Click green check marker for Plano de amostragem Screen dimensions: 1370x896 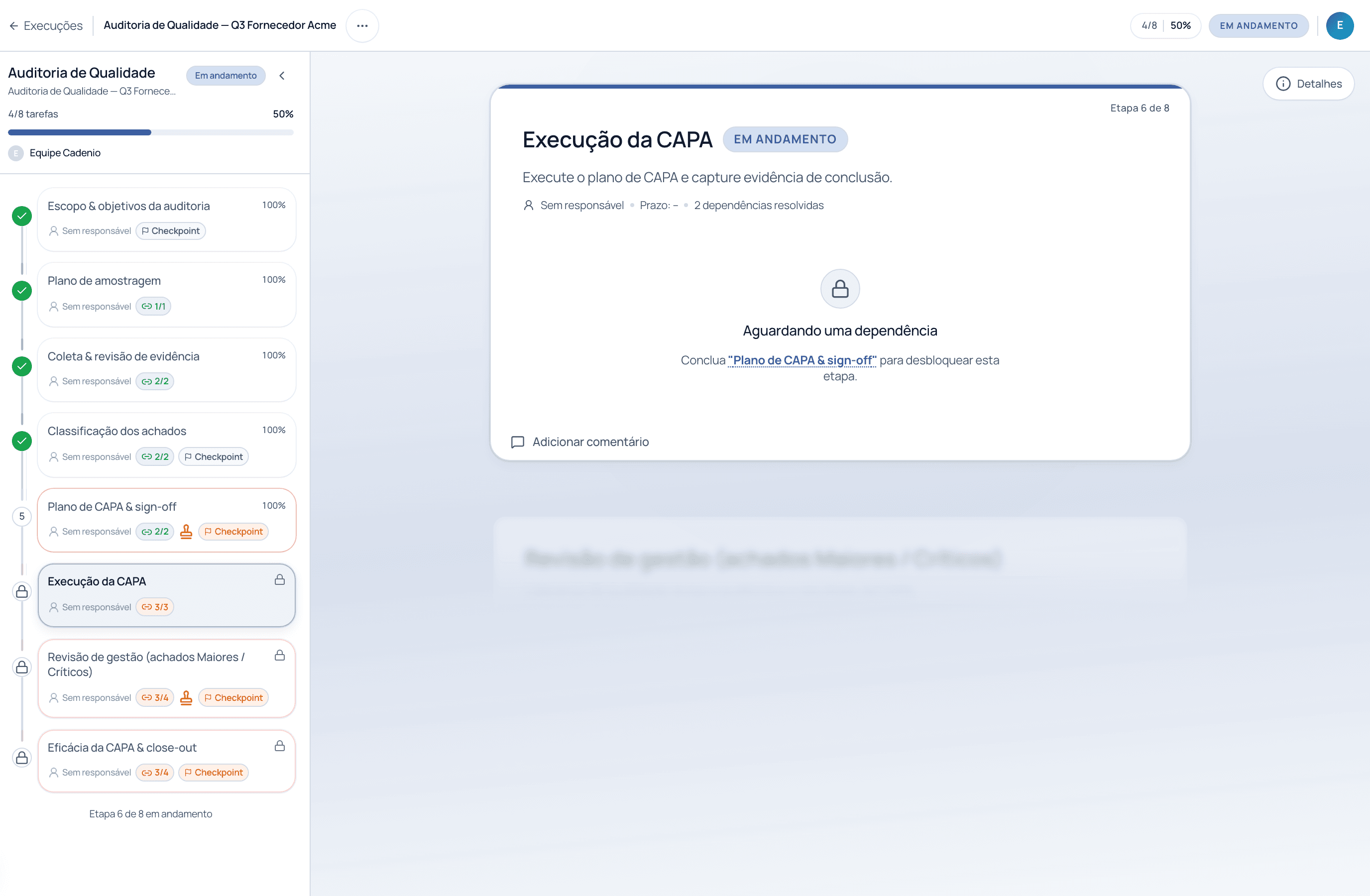point(22,291)
